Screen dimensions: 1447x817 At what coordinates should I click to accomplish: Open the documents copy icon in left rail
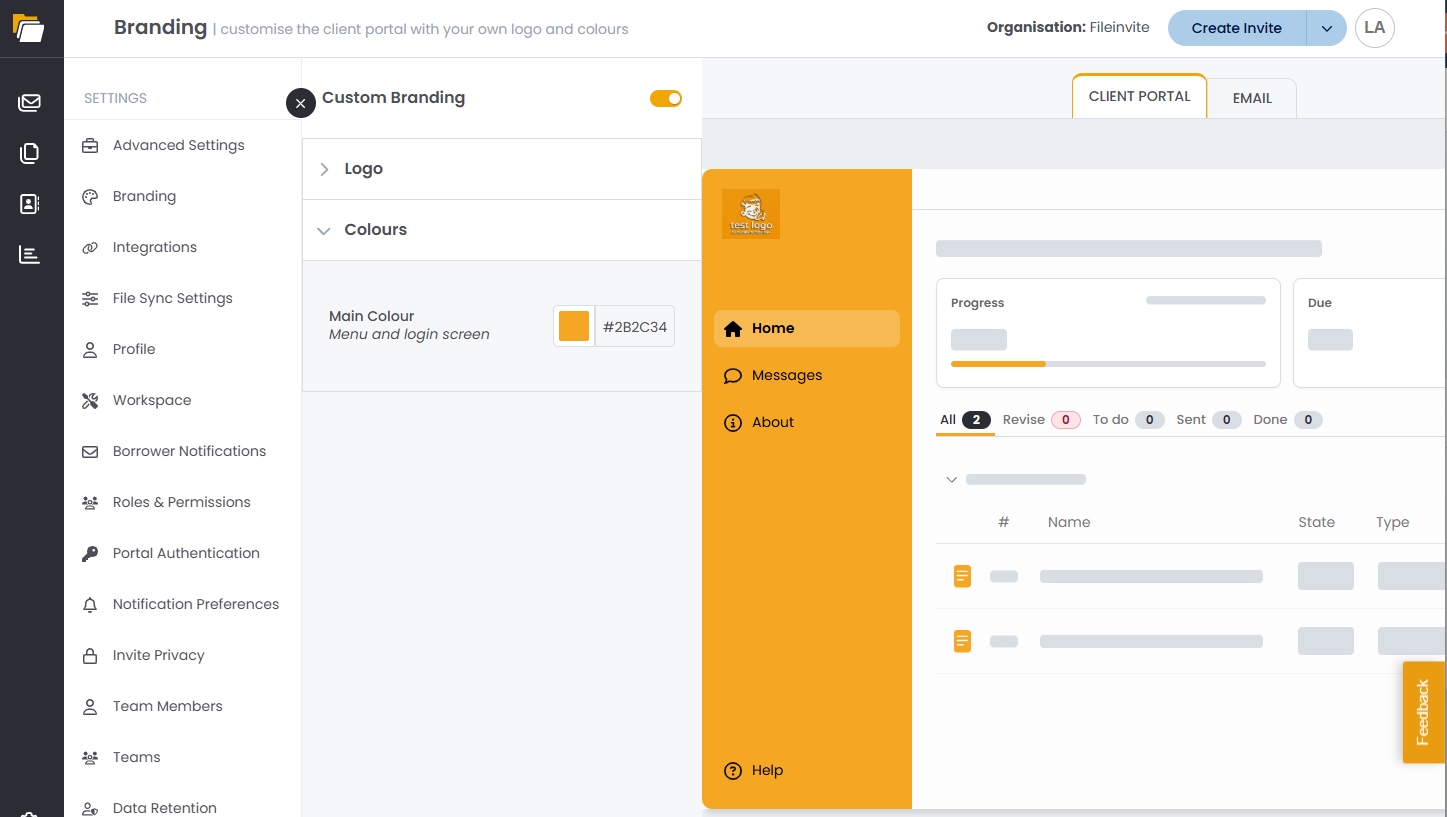pyautogui.click(x=30, y=153)
